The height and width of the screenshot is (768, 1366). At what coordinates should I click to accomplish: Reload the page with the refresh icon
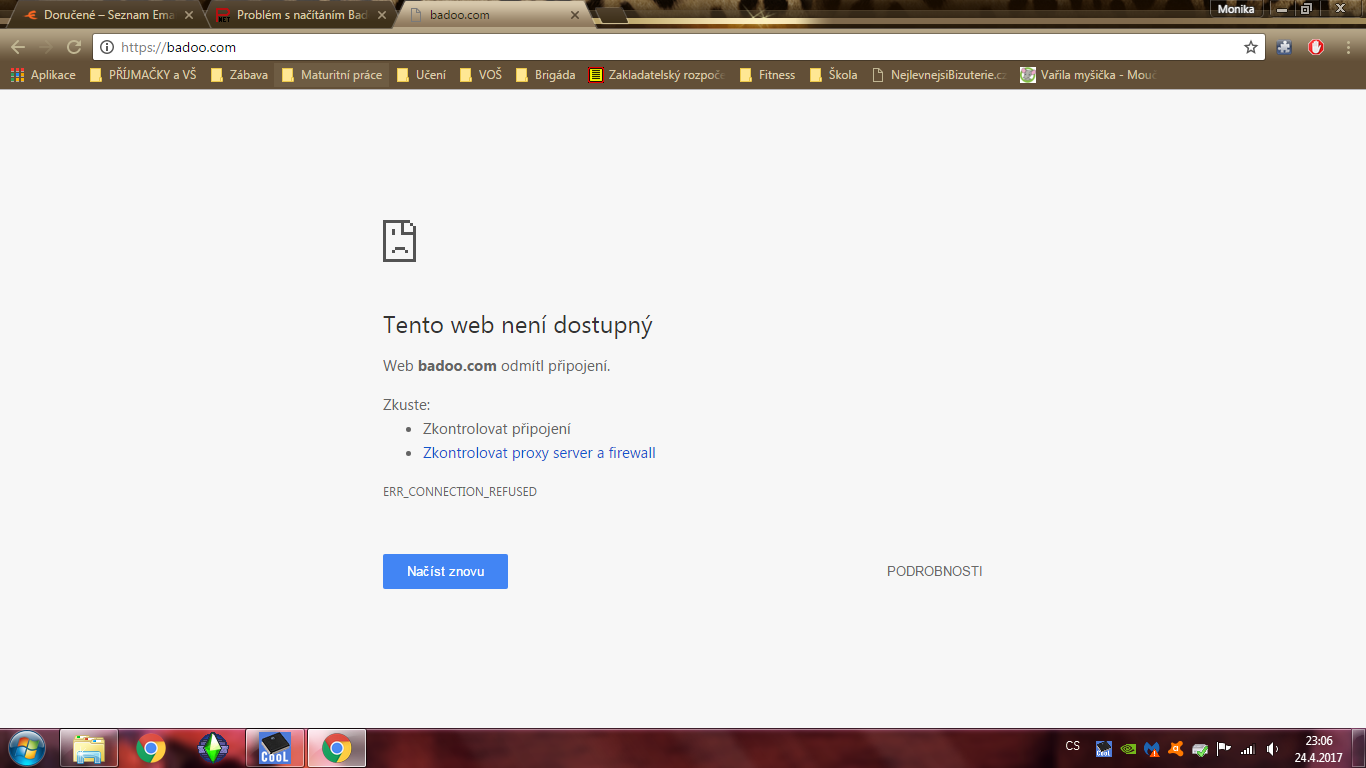(x=74, y=47)
